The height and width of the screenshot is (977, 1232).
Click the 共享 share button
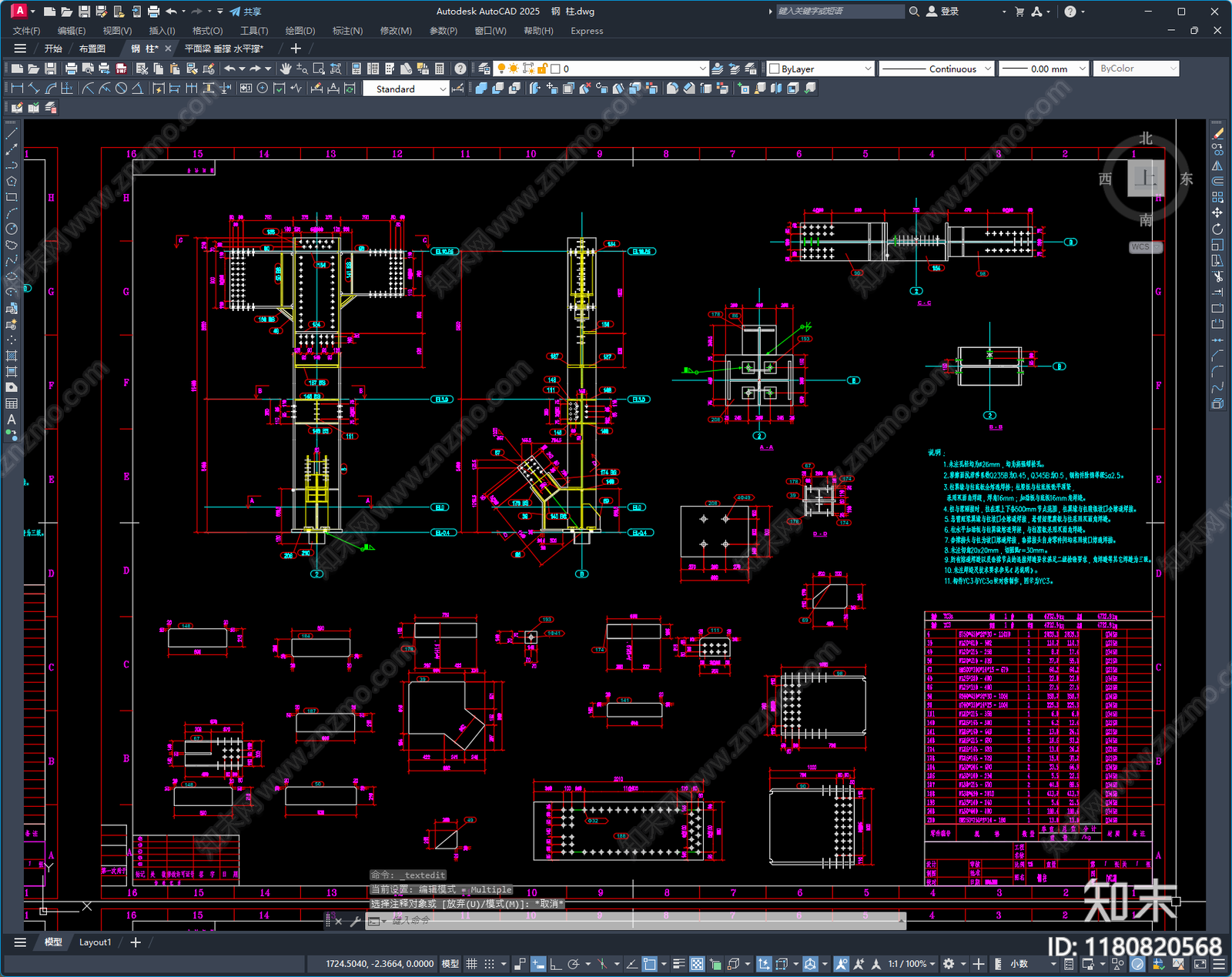pyautogui.click(x=246, y=12)
